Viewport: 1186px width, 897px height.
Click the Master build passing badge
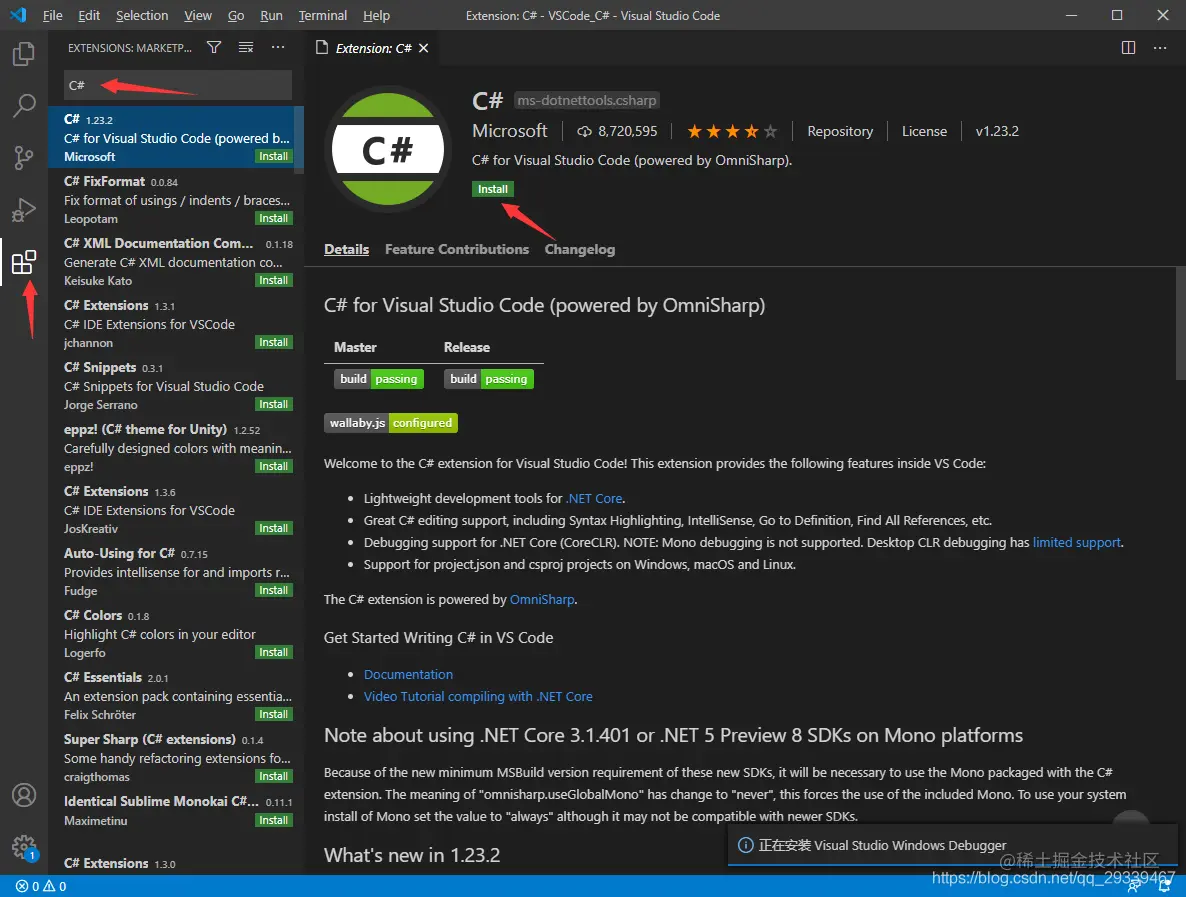point(379,379)
